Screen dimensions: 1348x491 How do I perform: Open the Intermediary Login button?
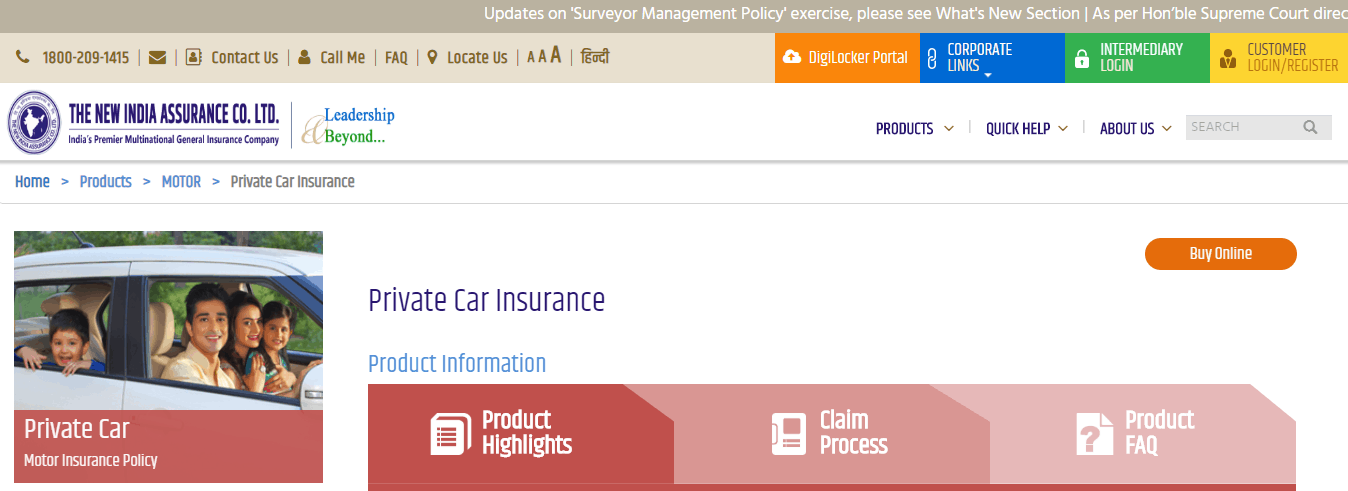coord(1137,58)
